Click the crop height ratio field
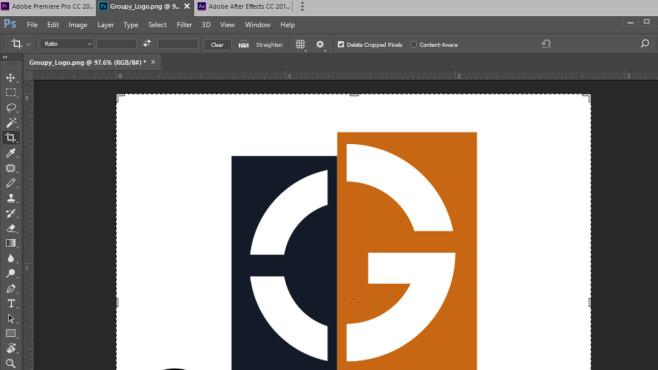This screenshot has width=658, height=370. point(178,44)
